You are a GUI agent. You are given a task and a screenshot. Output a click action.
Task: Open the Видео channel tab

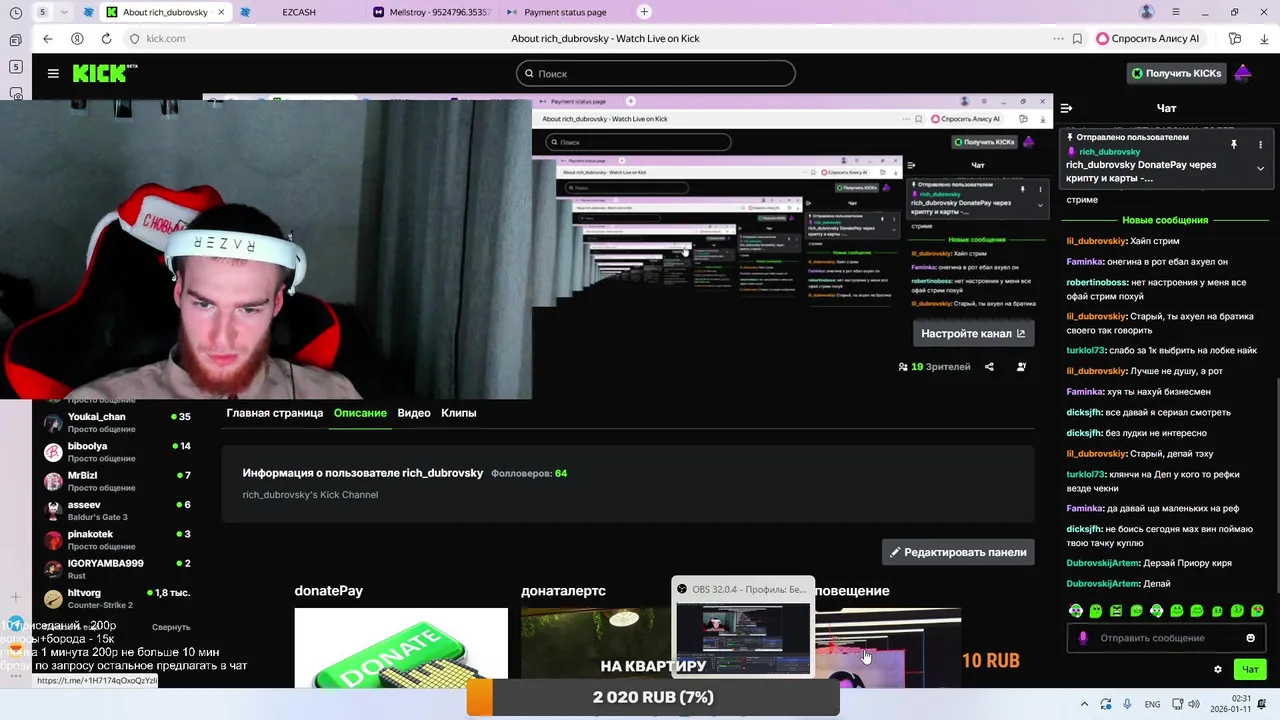tap(414, 413)
